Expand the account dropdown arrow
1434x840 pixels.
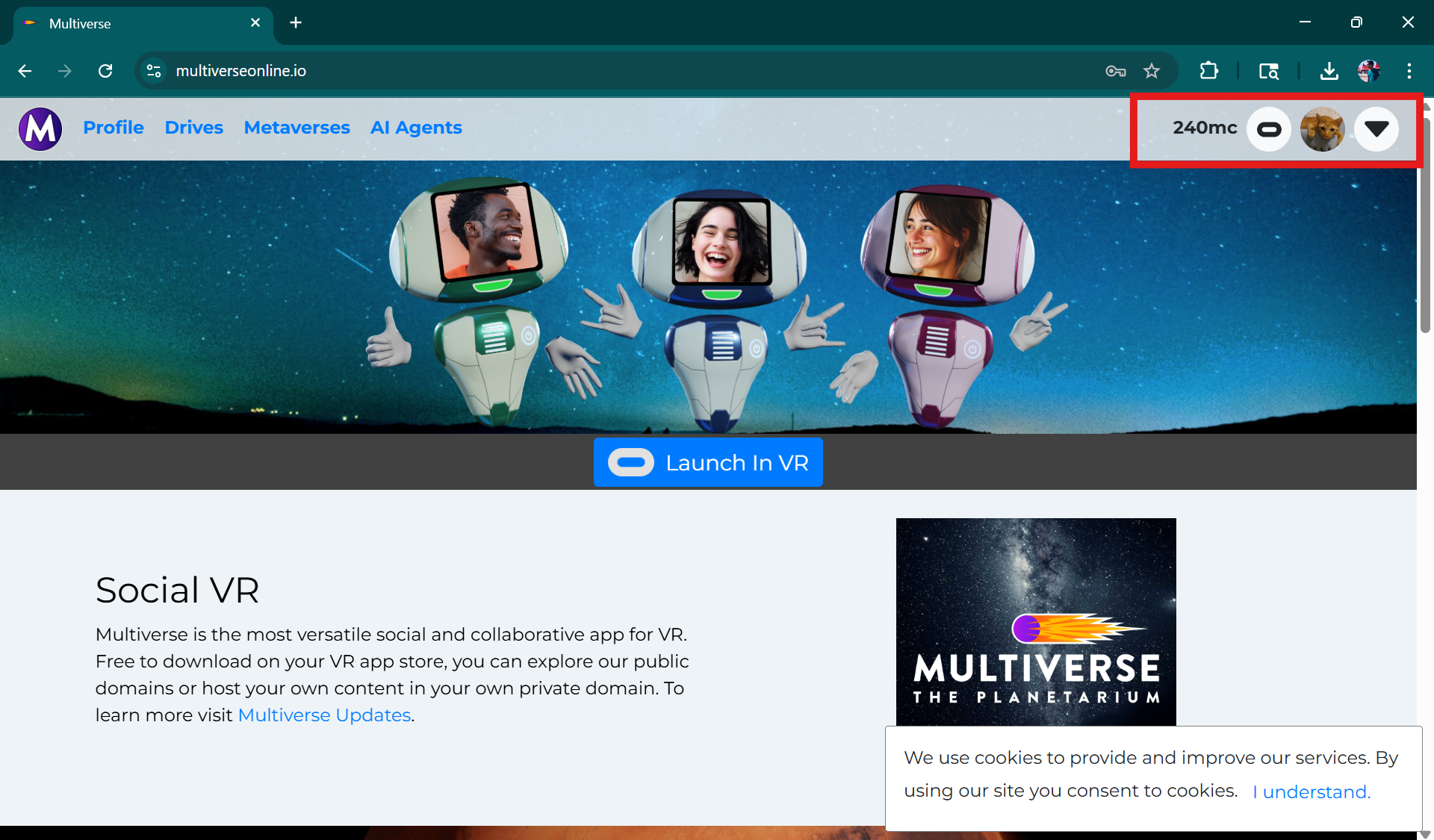coord(1376,129)
